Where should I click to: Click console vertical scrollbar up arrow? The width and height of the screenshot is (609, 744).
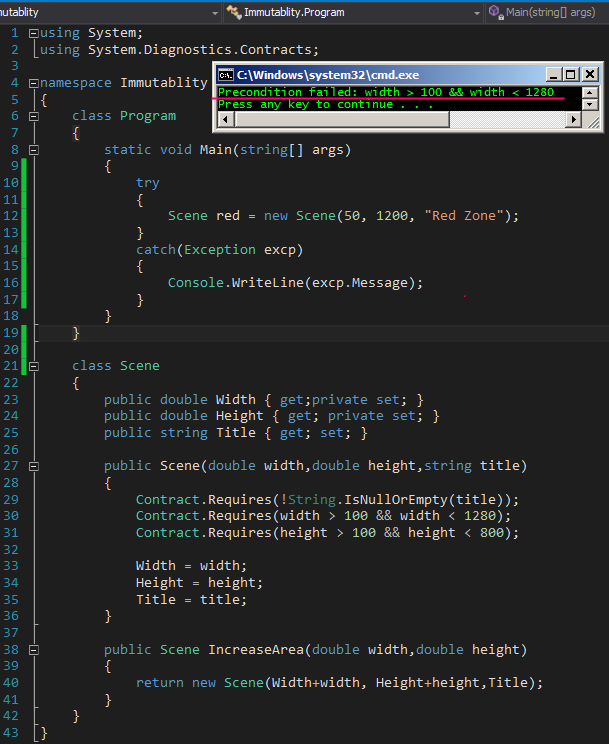[x=590, y=93]
